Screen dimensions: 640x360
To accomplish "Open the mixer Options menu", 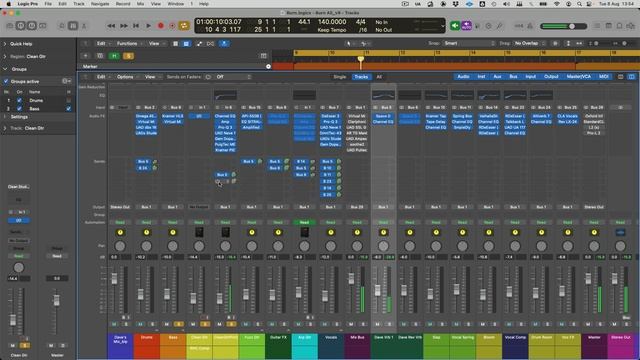I will (127, 77).
